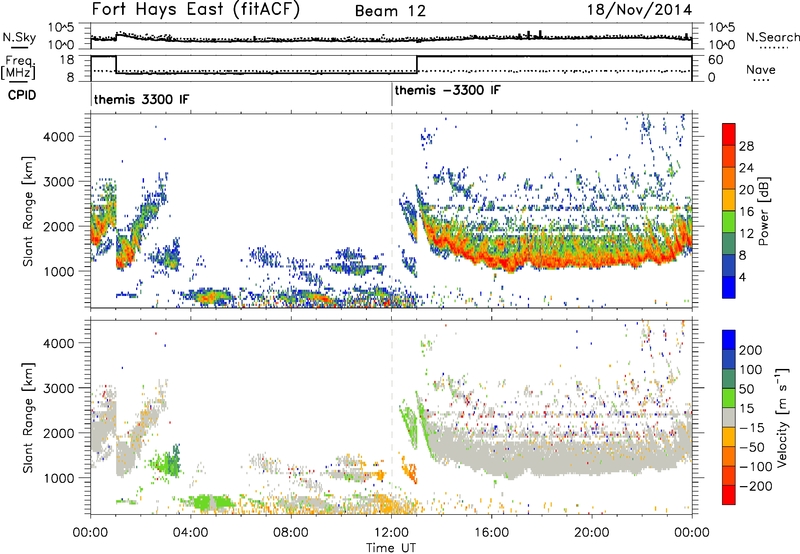
Task: Click the Slant Range label on power plot
Action: [28, 211]
